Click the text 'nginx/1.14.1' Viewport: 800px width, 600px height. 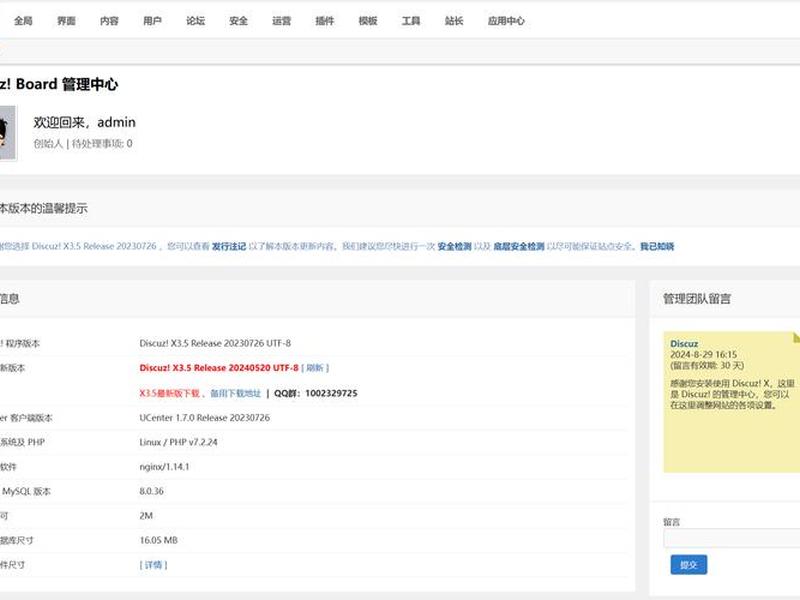tap(164, 467)
